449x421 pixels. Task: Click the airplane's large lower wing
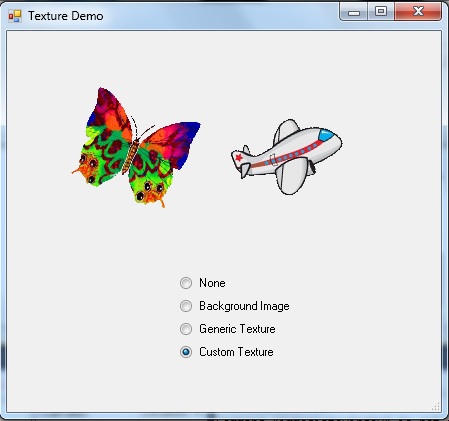[293, 175]
